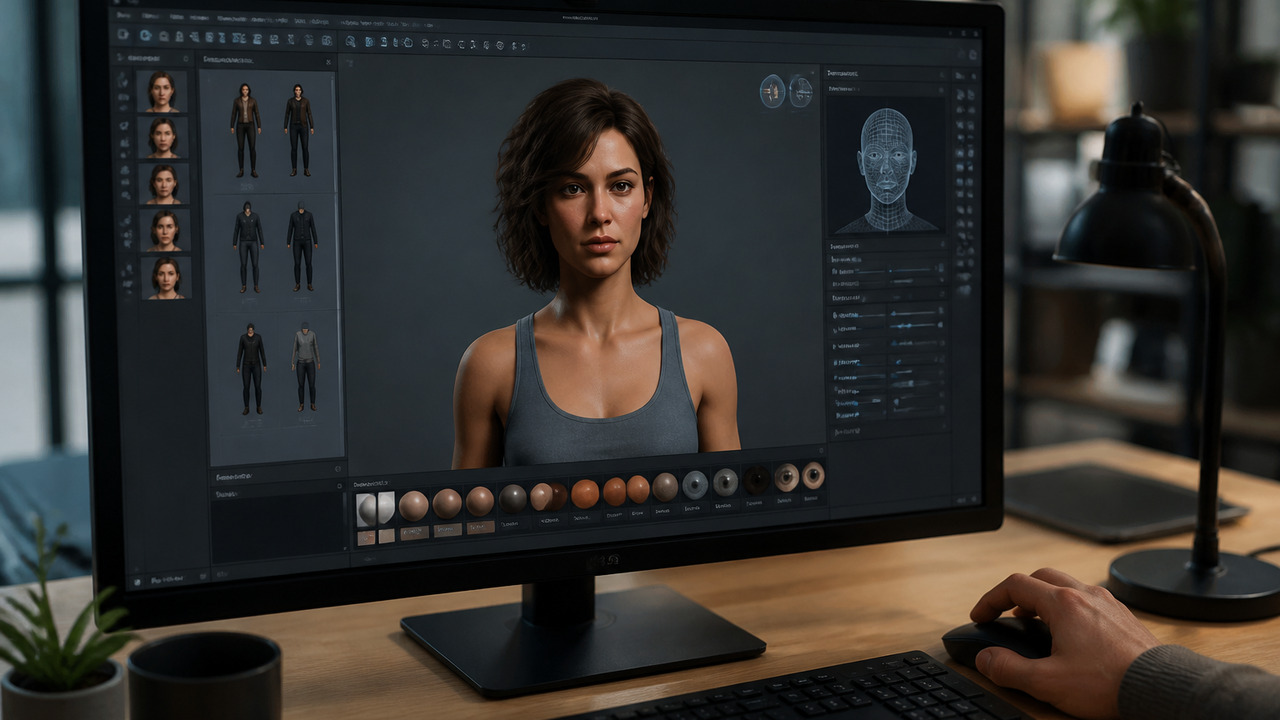
Task: Select the white and gray split material sphere
Action: click(x=377, y=508)
